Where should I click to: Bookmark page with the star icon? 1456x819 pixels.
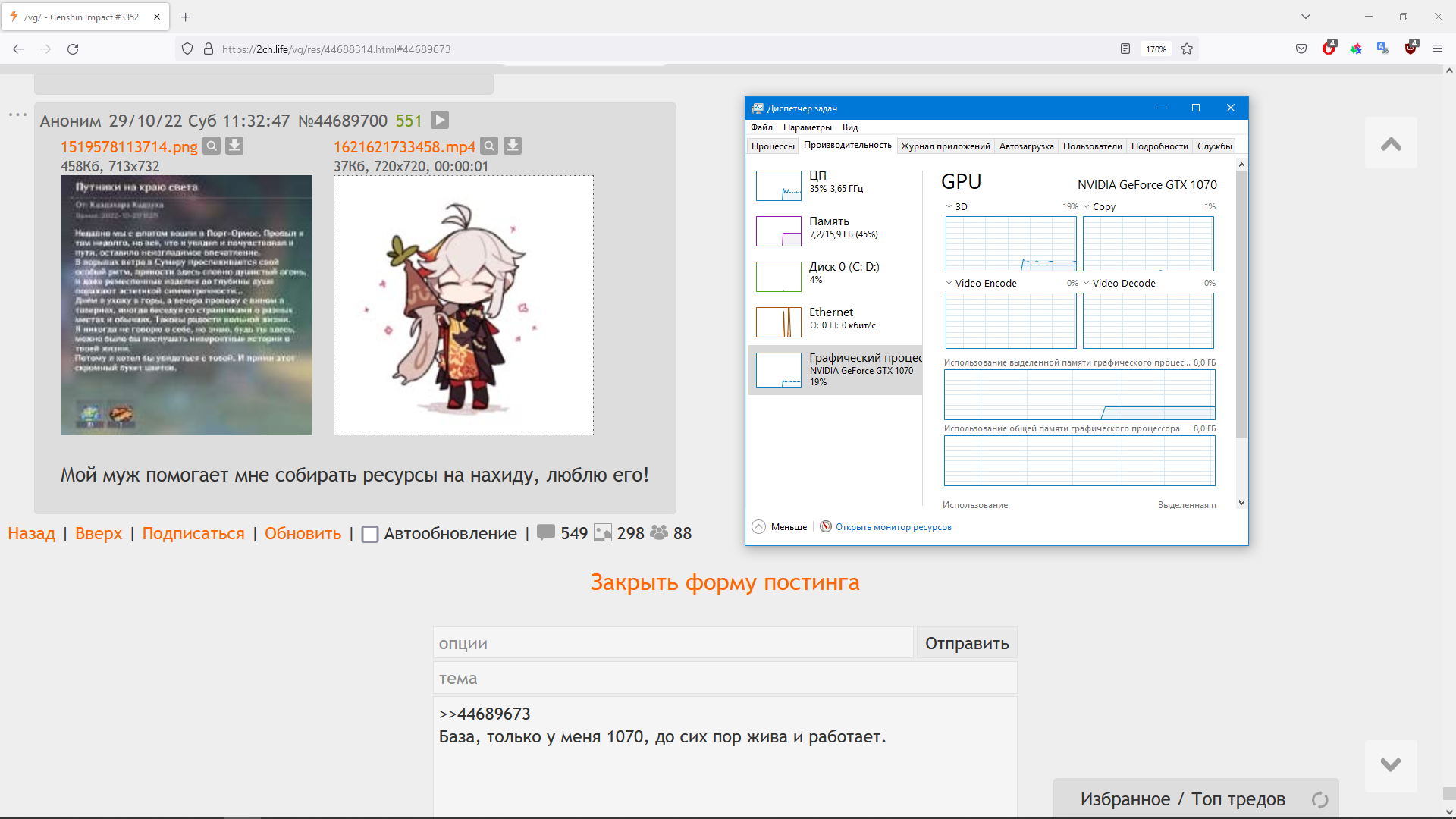coord(1187,49)
